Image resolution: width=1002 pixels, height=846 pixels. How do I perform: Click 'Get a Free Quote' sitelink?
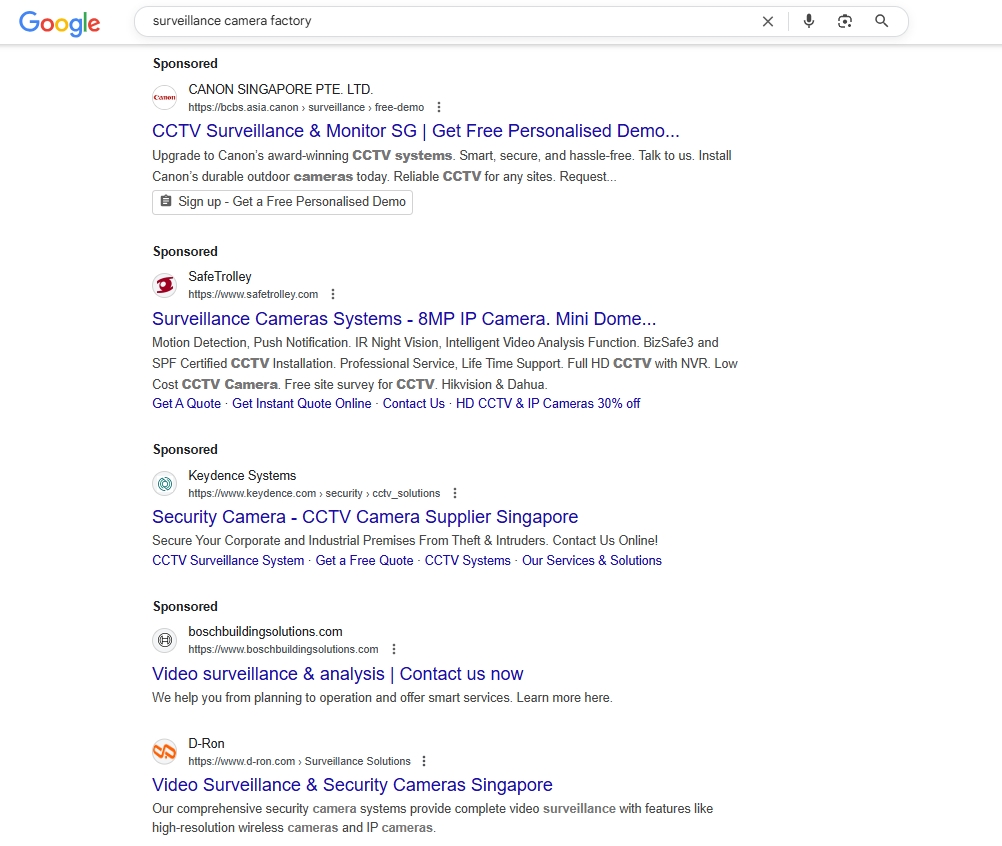364,560
